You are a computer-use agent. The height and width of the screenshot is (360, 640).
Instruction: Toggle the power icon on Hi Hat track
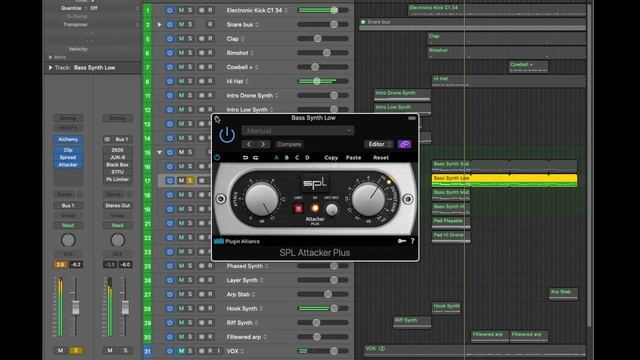tap(170, 81)
